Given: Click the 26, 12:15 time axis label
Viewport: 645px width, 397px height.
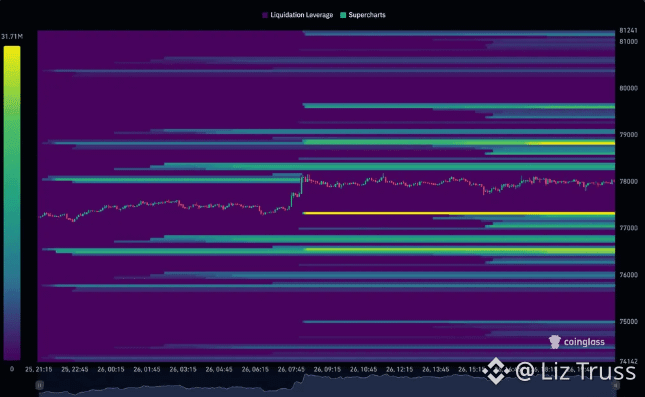Looking at the screenshot, I should pos(399,369).
